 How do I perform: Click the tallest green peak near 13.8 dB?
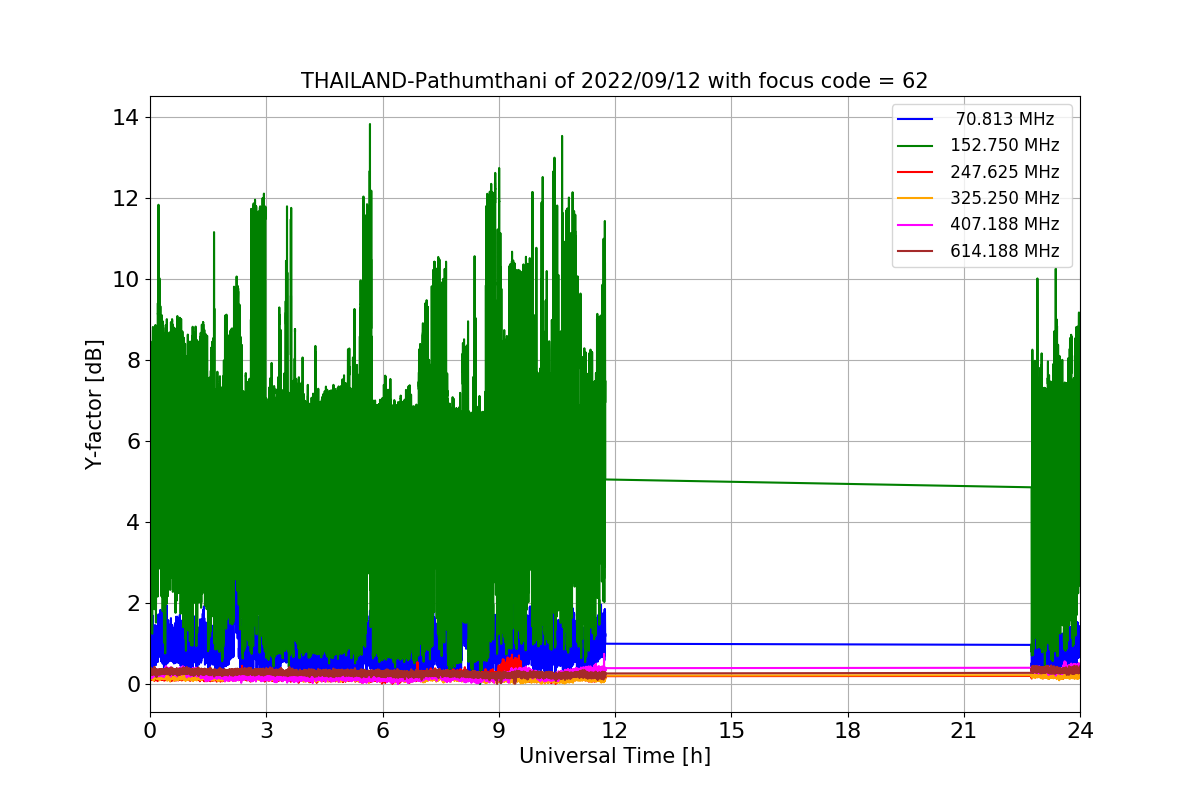click(370, 127)
